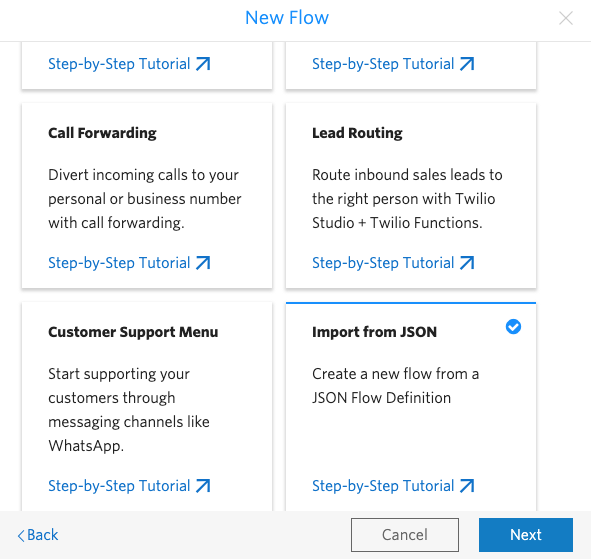Go Back to the previous step

38,535
